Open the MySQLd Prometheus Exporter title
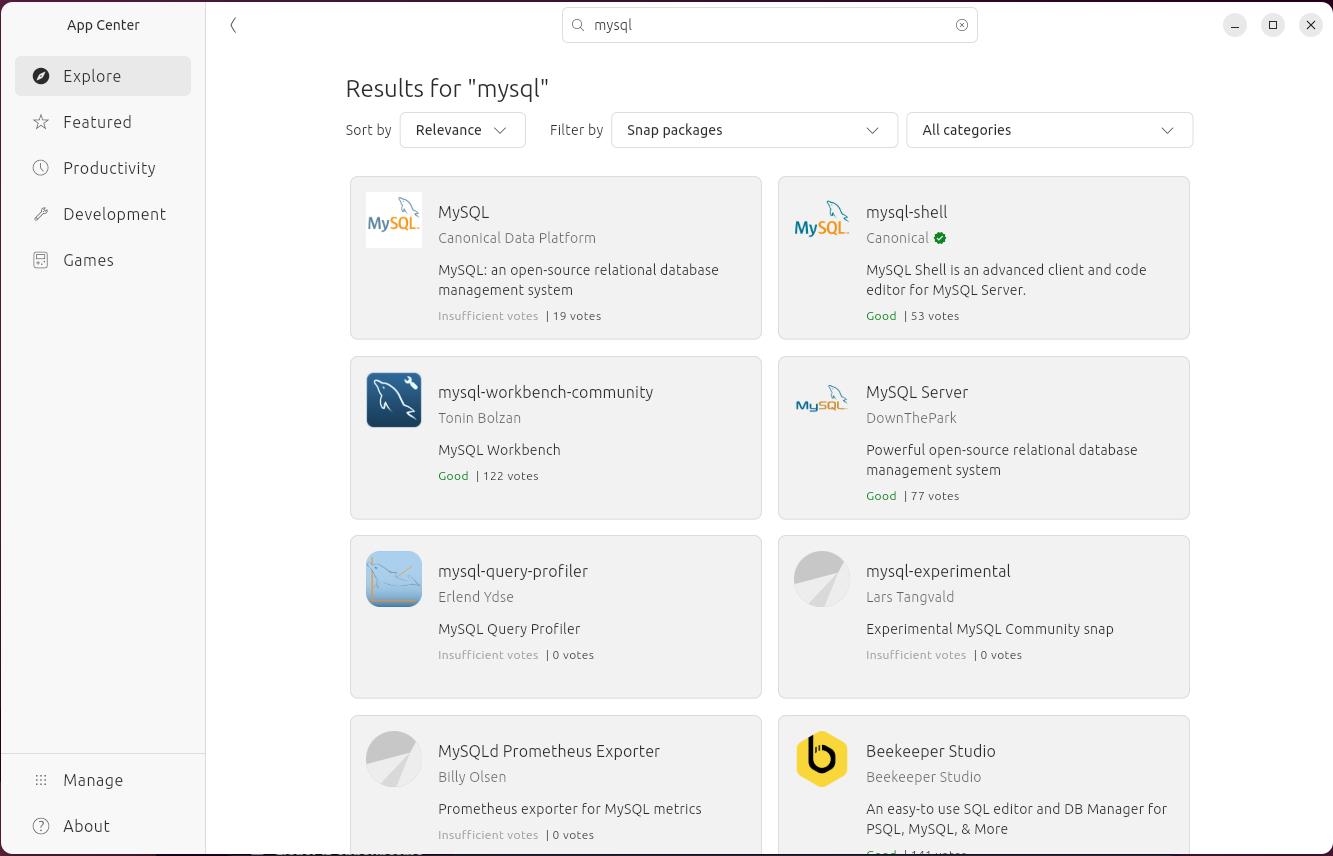Screen dimensions: 1333x856 coord(549,751)
